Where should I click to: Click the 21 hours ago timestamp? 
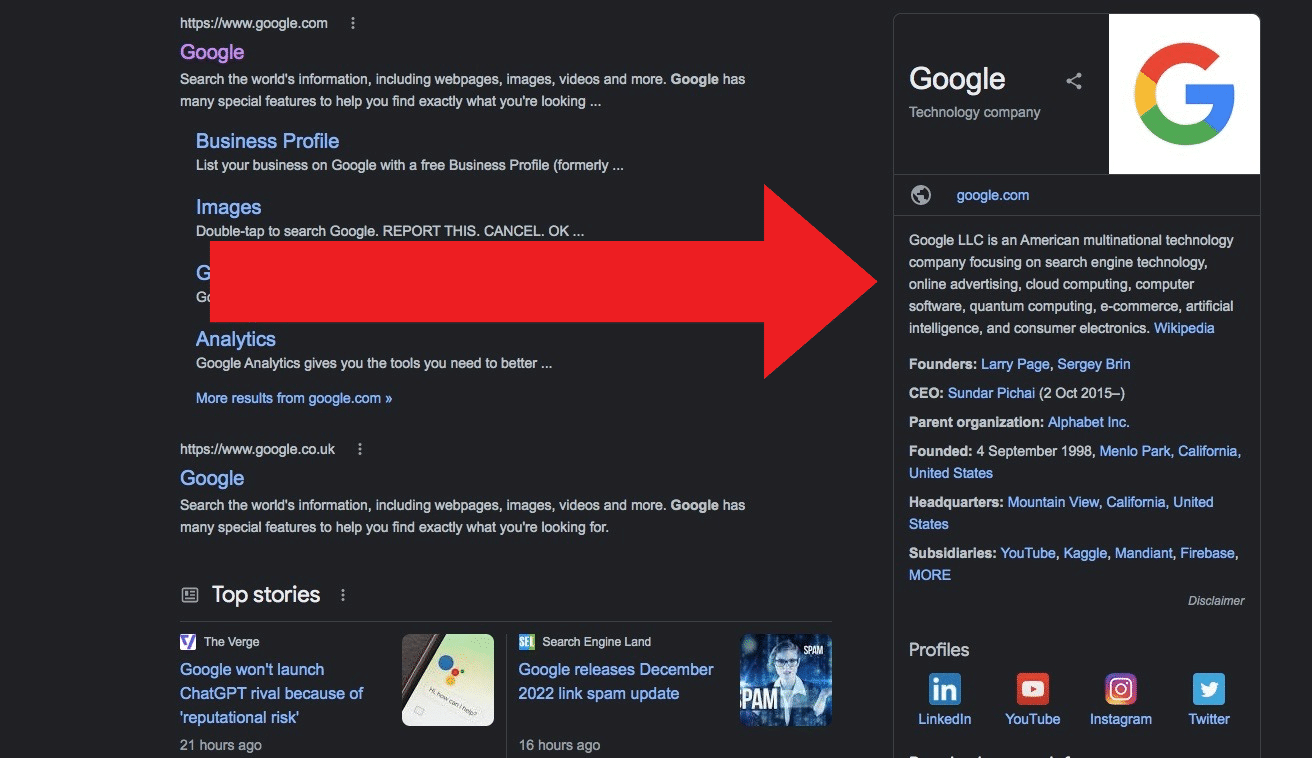click(221, 745)
